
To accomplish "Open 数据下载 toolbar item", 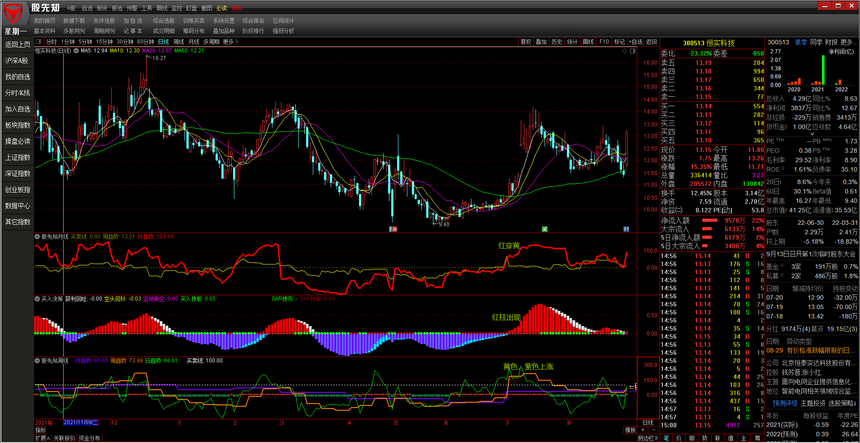I will [74, 20].
